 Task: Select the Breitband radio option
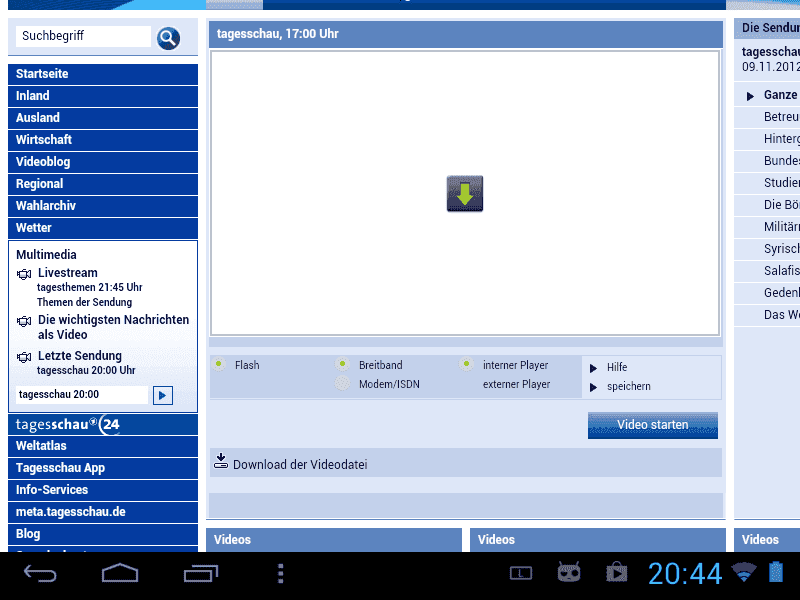pos(342,364)
